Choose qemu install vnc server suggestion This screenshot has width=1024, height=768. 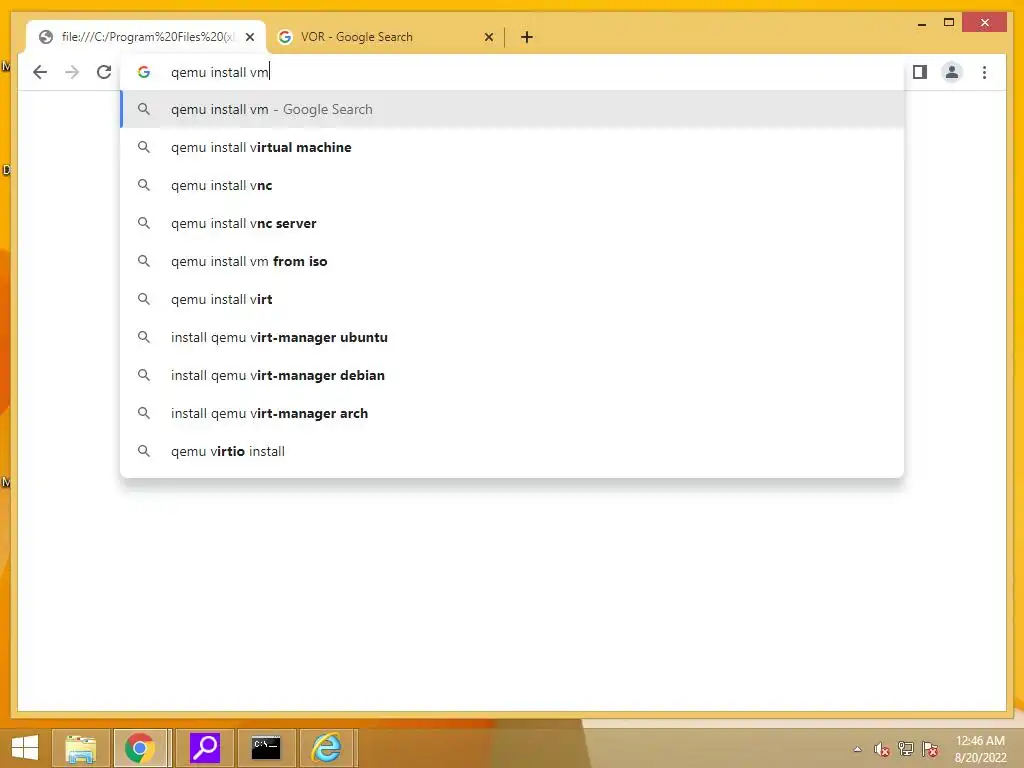[x=513, y=223]
